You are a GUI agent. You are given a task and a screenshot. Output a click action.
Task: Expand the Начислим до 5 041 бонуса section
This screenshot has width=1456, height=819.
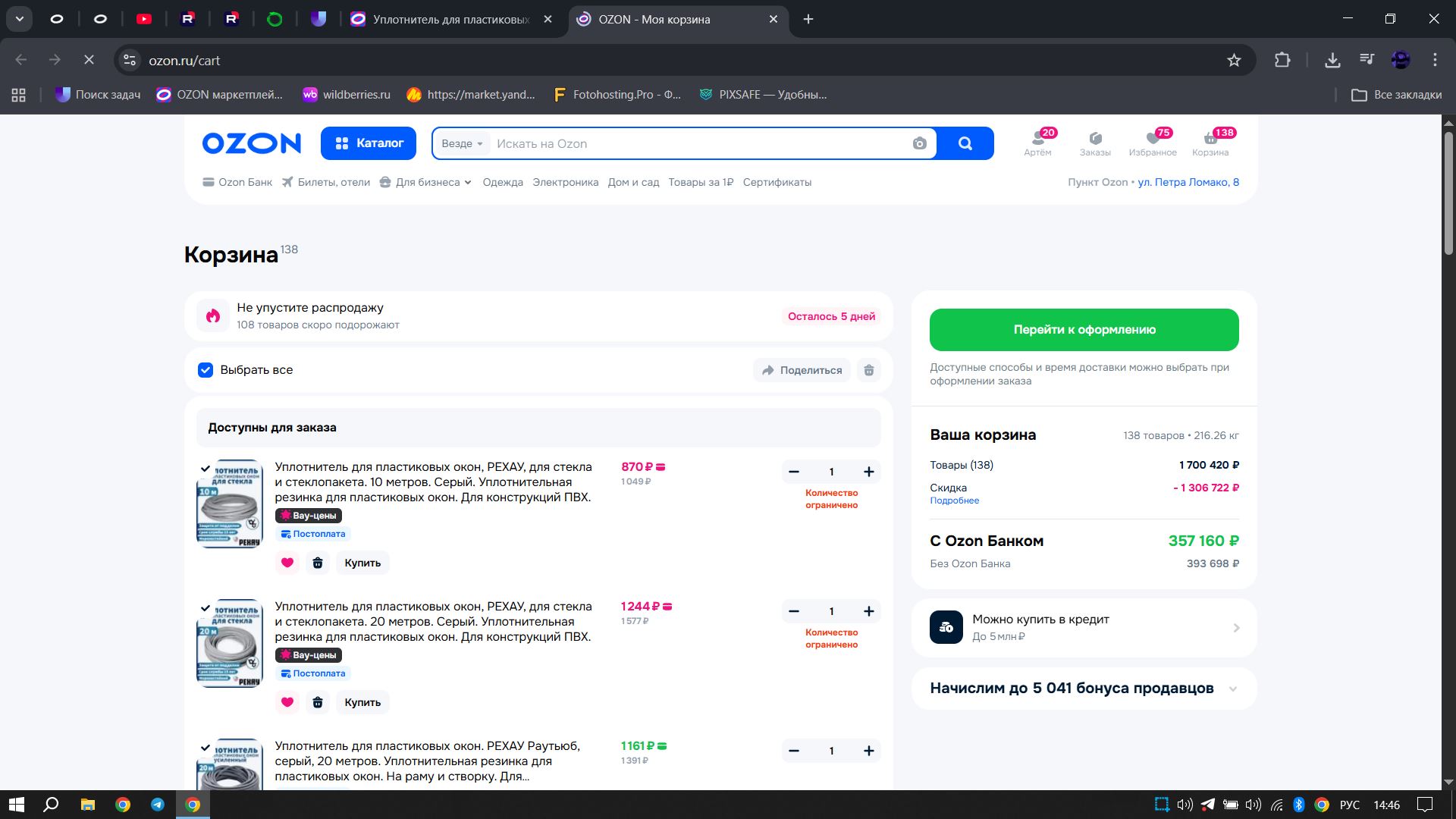tap(1232, 689)
